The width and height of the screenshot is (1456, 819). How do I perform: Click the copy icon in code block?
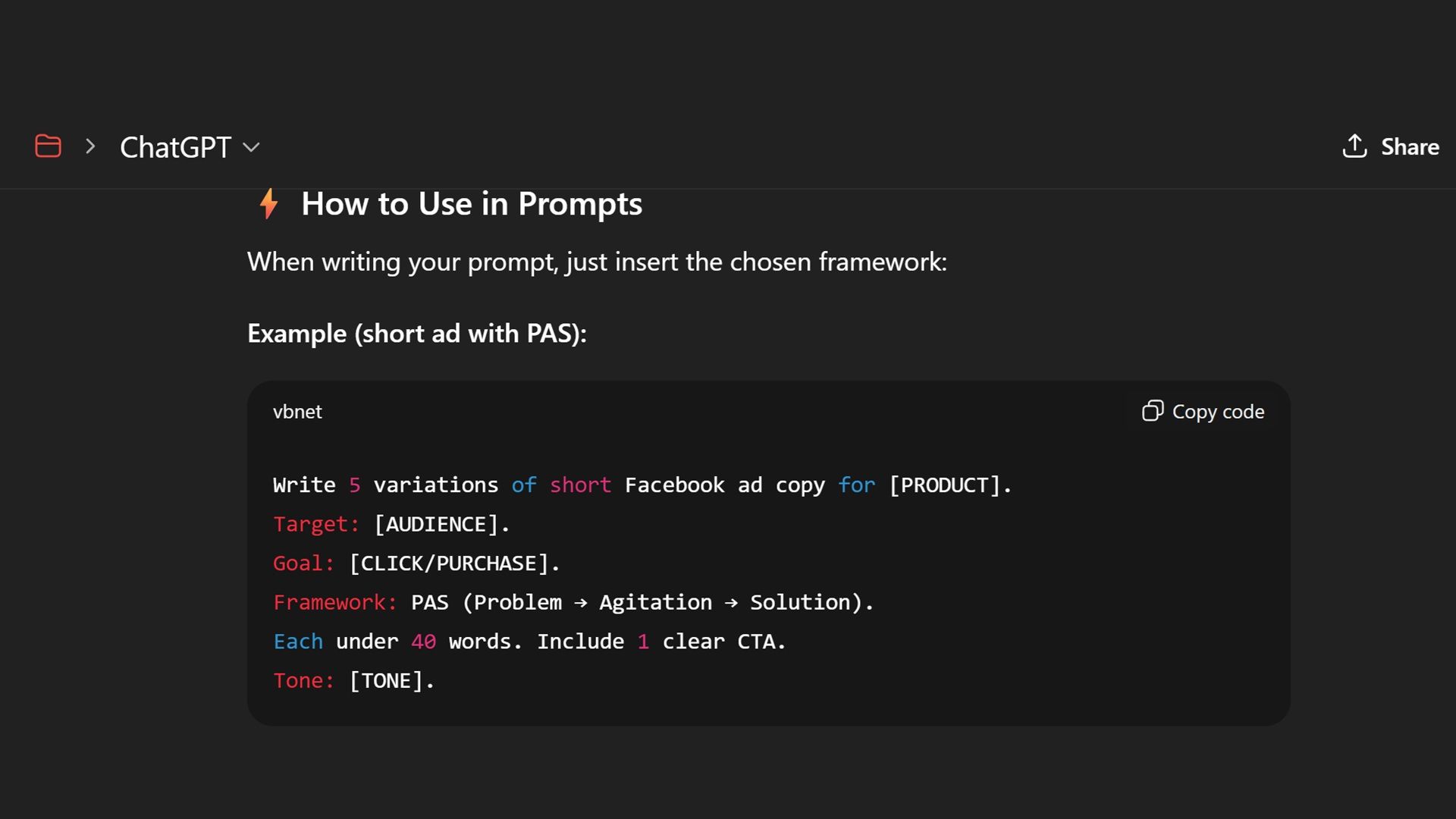click(1152, 411)
